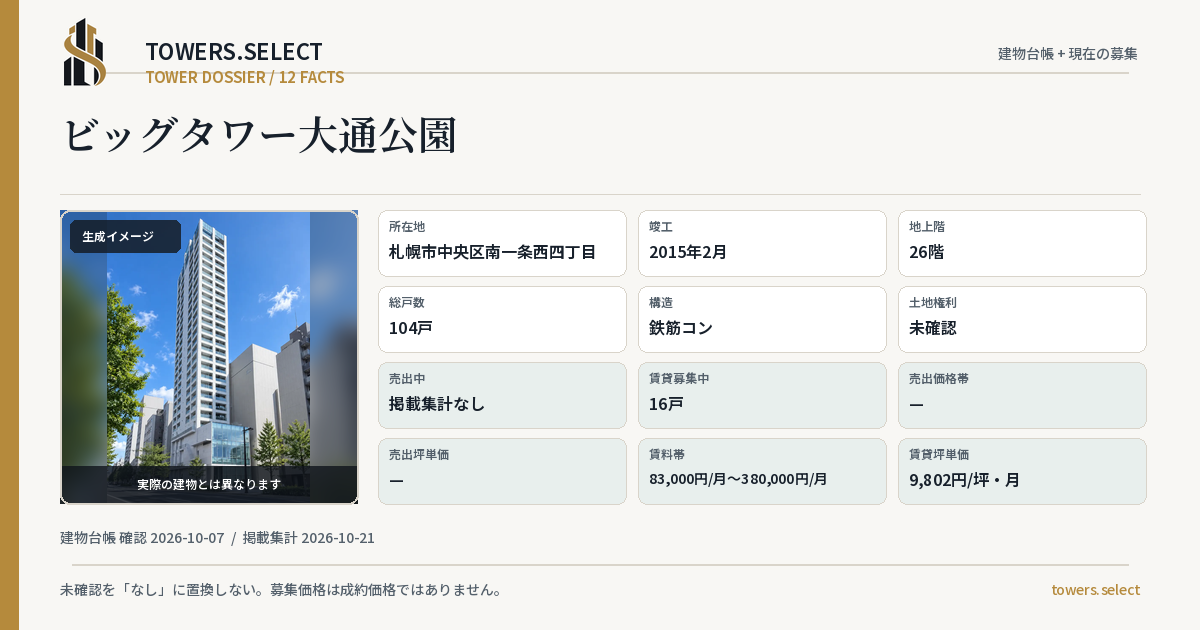
Task: Click the 建物台帳 + 現在の募集 header text
Action: pyautogui.click(x=1068, y=54)
